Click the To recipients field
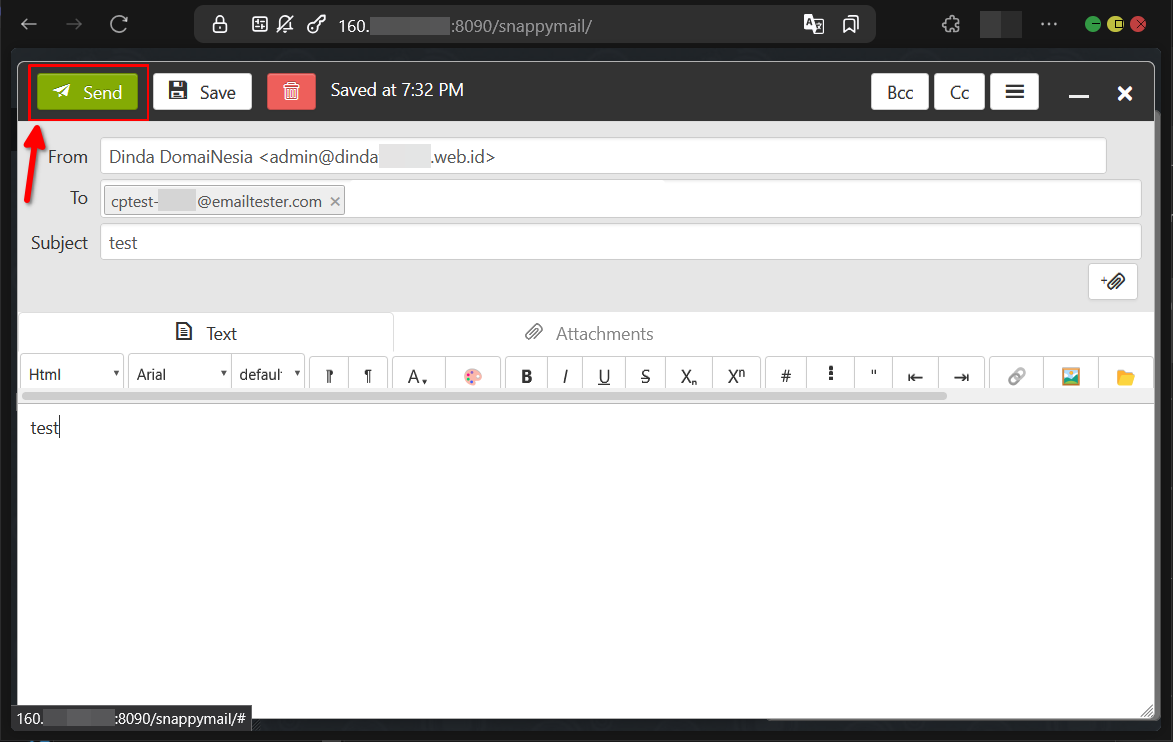Image resolution: width=1173 pixels, height=742 pixels. point(620,200)
